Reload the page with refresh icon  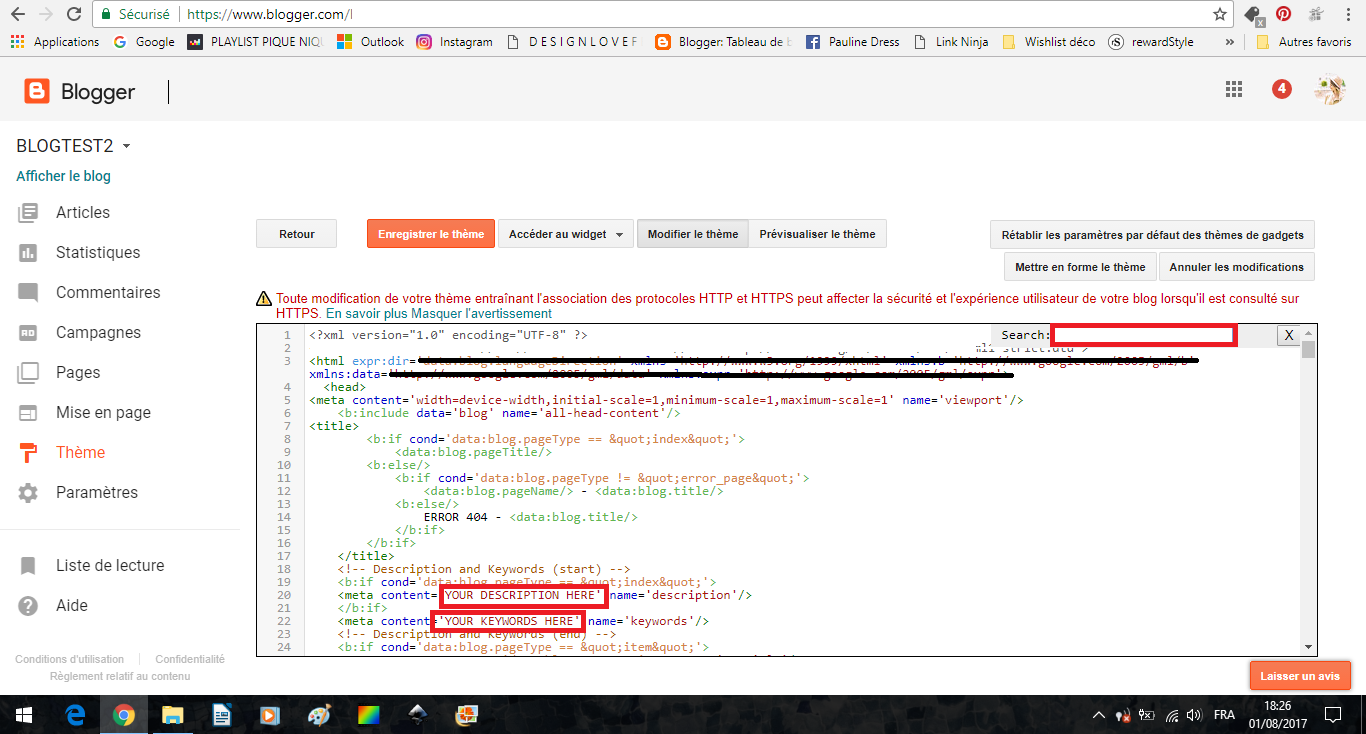[73, 15]
